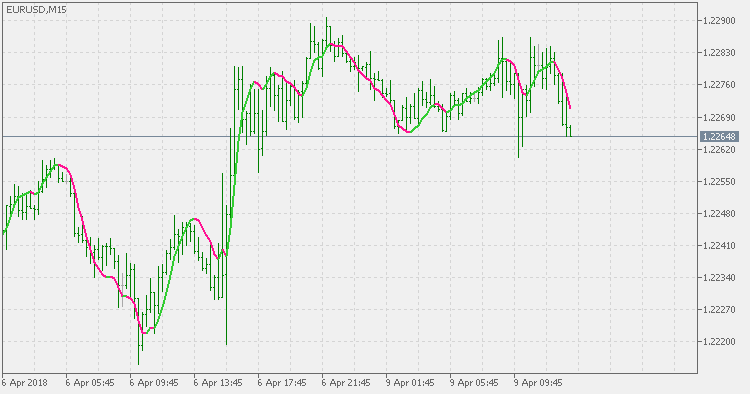Click the 9 Apr 01:45 time label

coord(410,383)
